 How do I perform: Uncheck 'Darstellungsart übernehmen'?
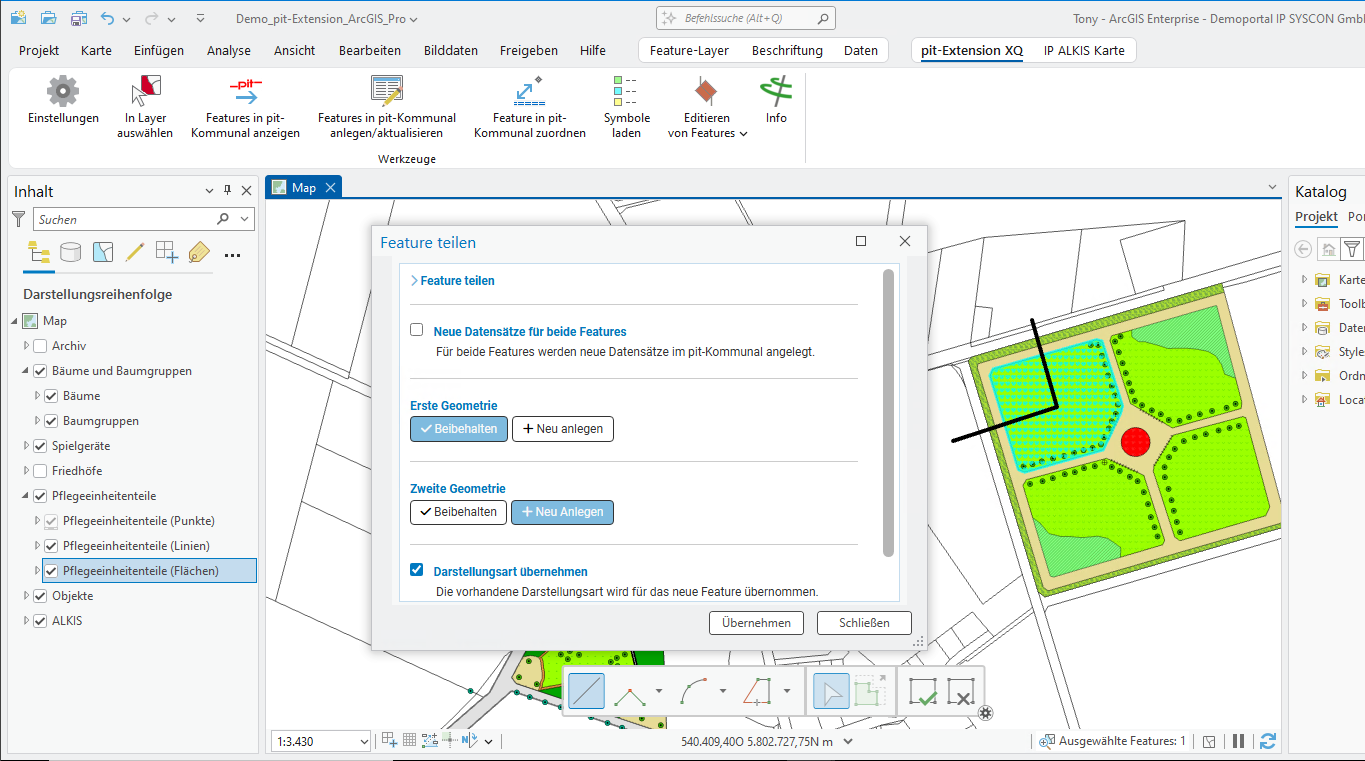click(x=416, y=570)
